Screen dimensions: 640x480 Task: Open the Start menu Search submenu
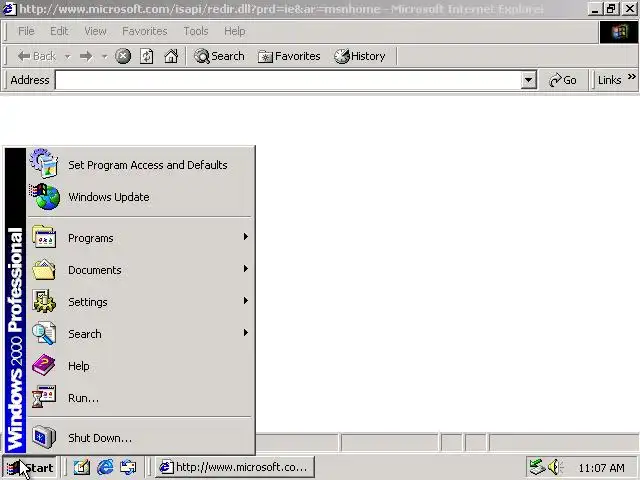click(140, 334)
